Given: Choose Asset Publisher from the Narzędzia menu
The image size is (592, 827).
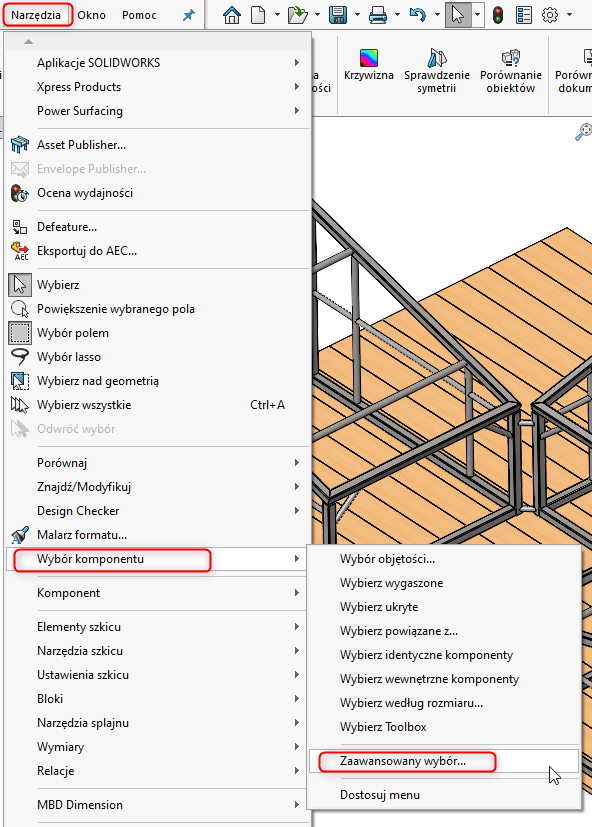Looking at the screenshot, I should pos(157,145).
